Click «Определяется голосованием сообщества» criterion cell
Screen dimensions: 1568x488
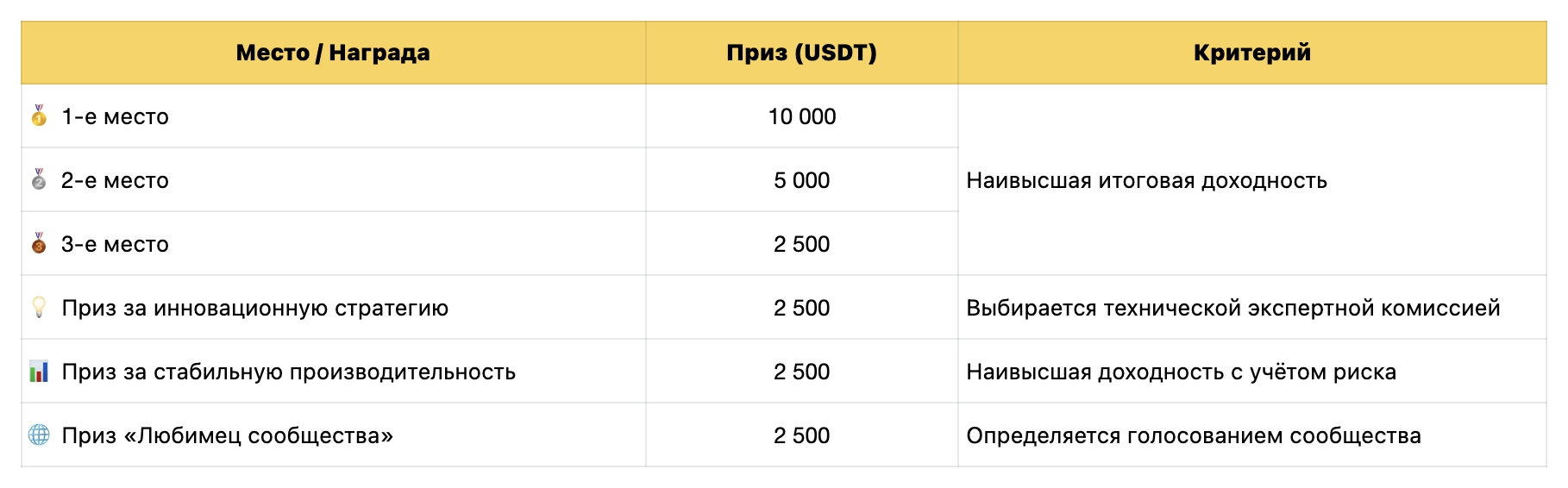[x=1193, y=435]
